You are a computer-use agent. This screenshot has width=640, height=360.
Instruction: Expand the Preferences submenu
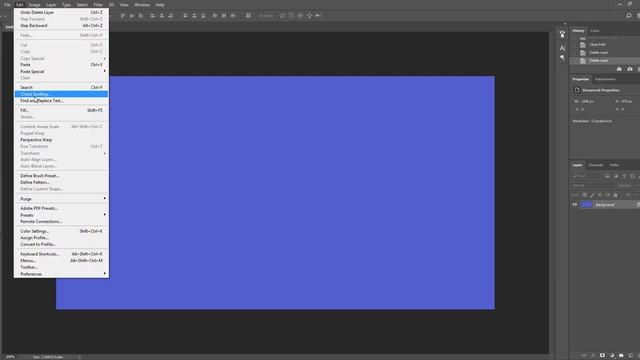click(61, 273)
